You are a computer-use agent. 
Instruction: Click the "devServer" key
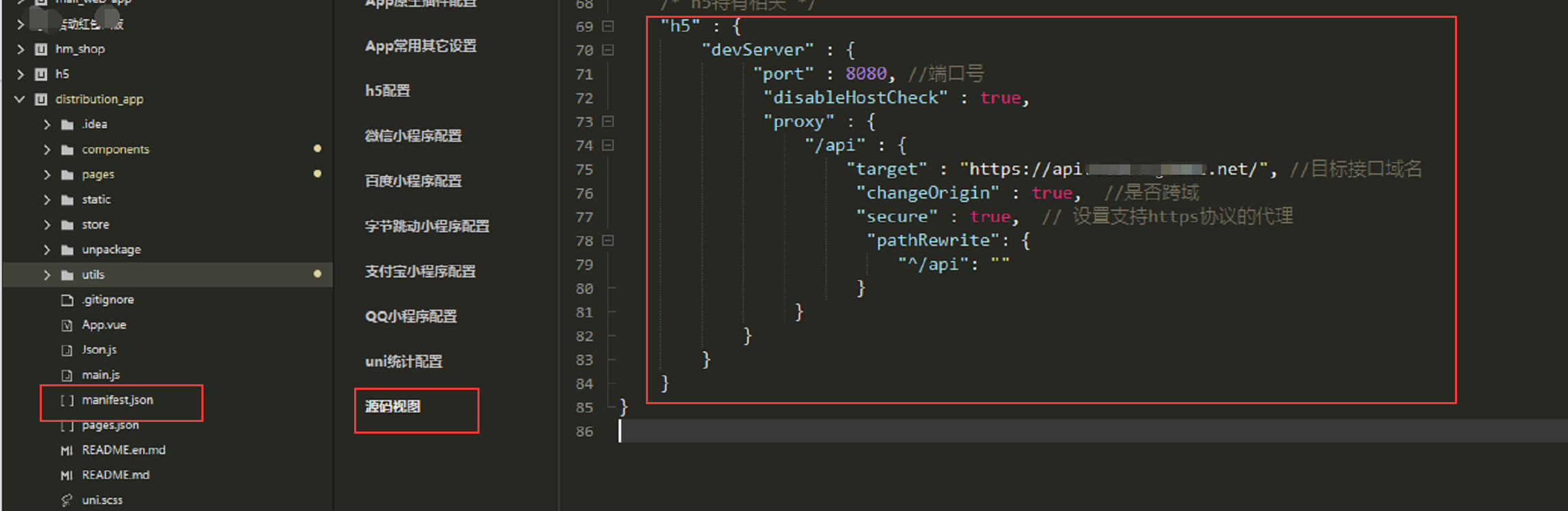(x=758, y=50)
